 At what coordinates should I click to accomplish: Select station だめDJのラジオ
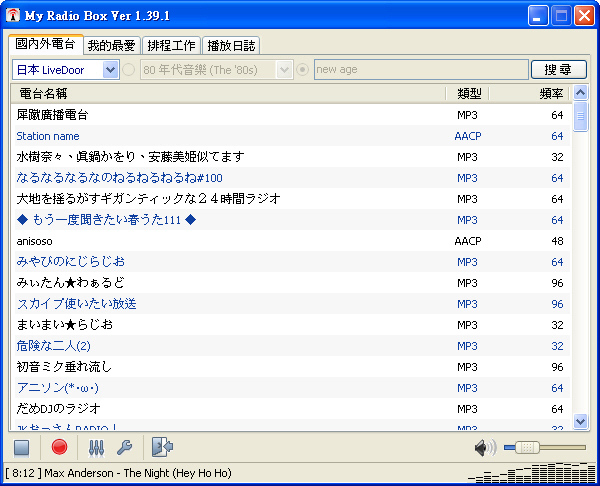coord(292,409)
